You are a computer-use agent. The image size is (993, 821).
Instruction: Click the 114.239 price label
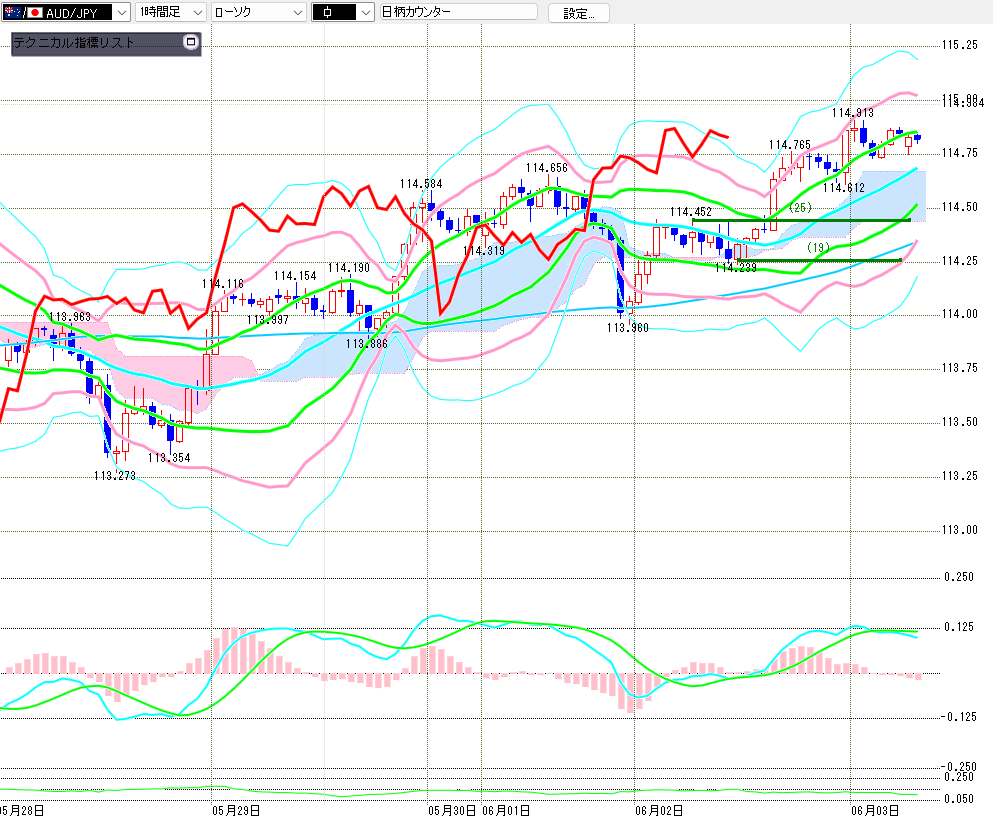[x=736, y=268]
